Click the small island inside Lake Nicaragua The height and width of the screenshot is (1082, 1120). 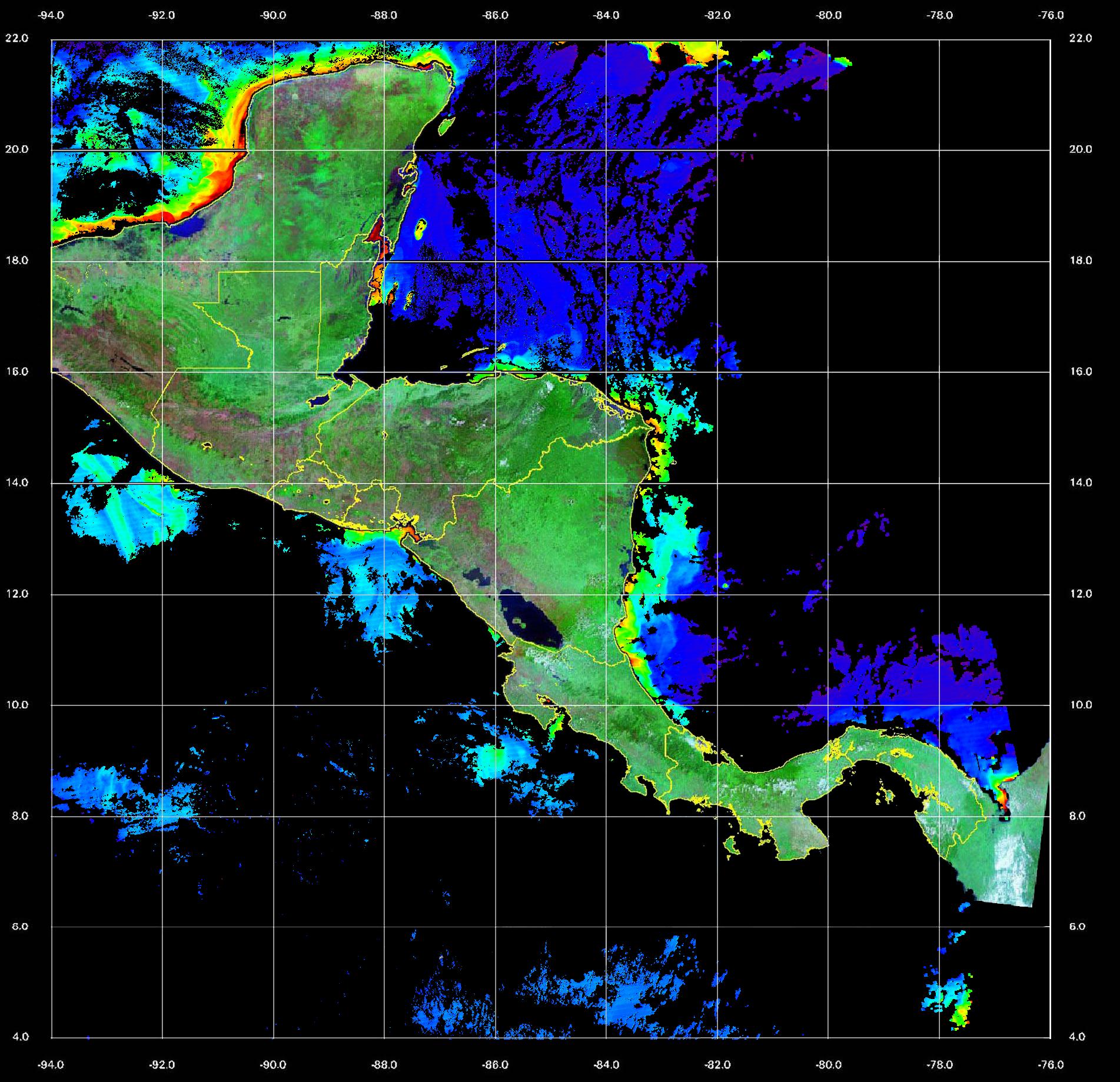point(519,621)
